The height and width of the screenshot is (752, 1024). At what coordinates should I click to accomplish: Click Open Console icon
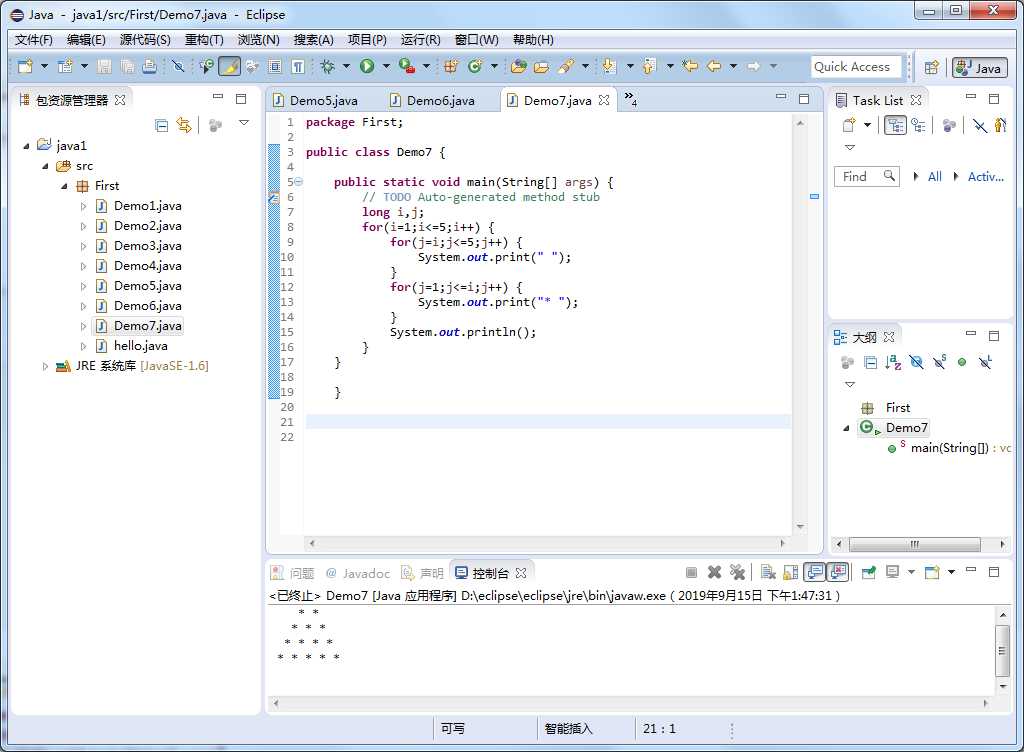point(932,572)
